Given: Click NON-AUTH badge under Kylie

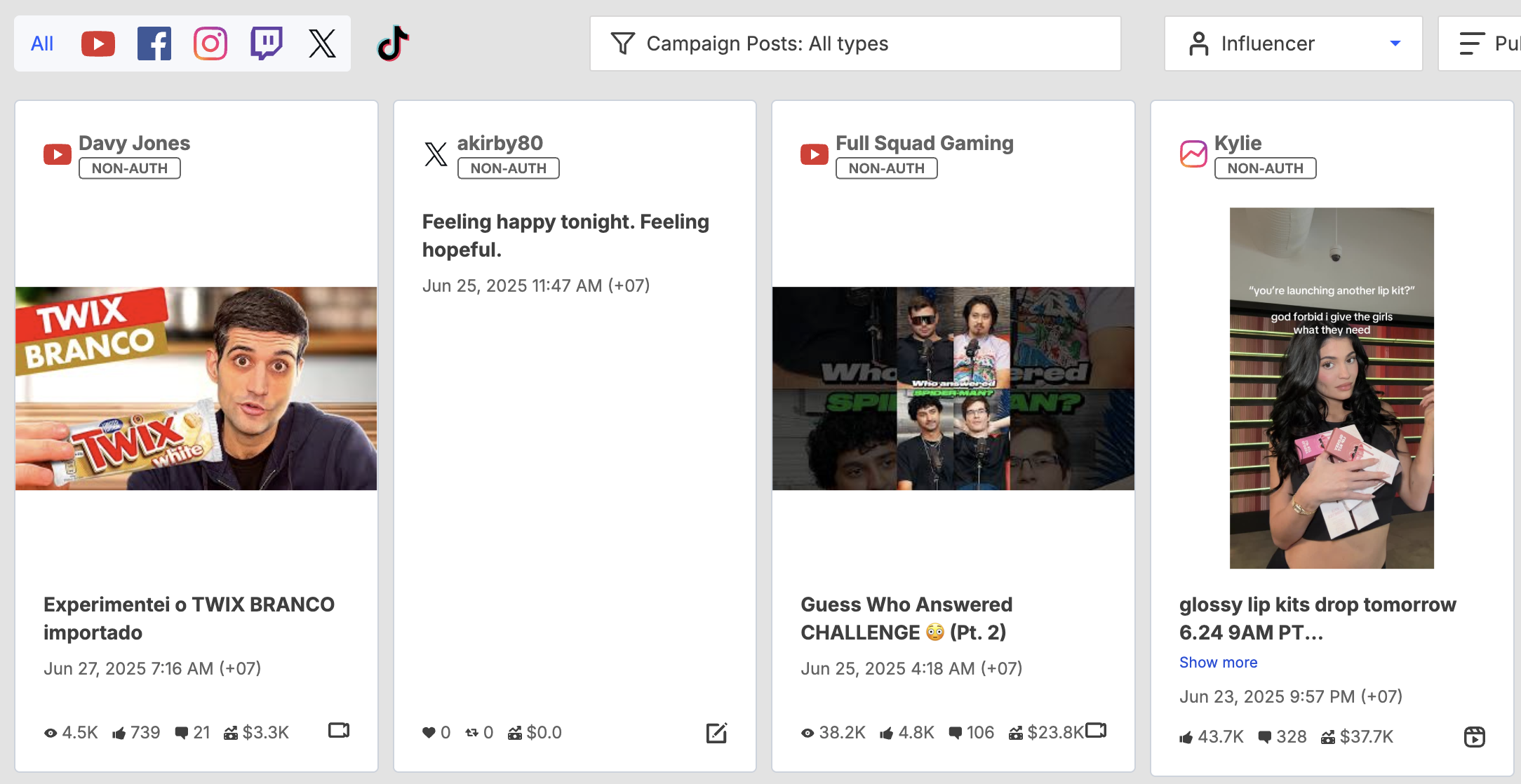Looking at the screenshot, I should pos(1266,168).
